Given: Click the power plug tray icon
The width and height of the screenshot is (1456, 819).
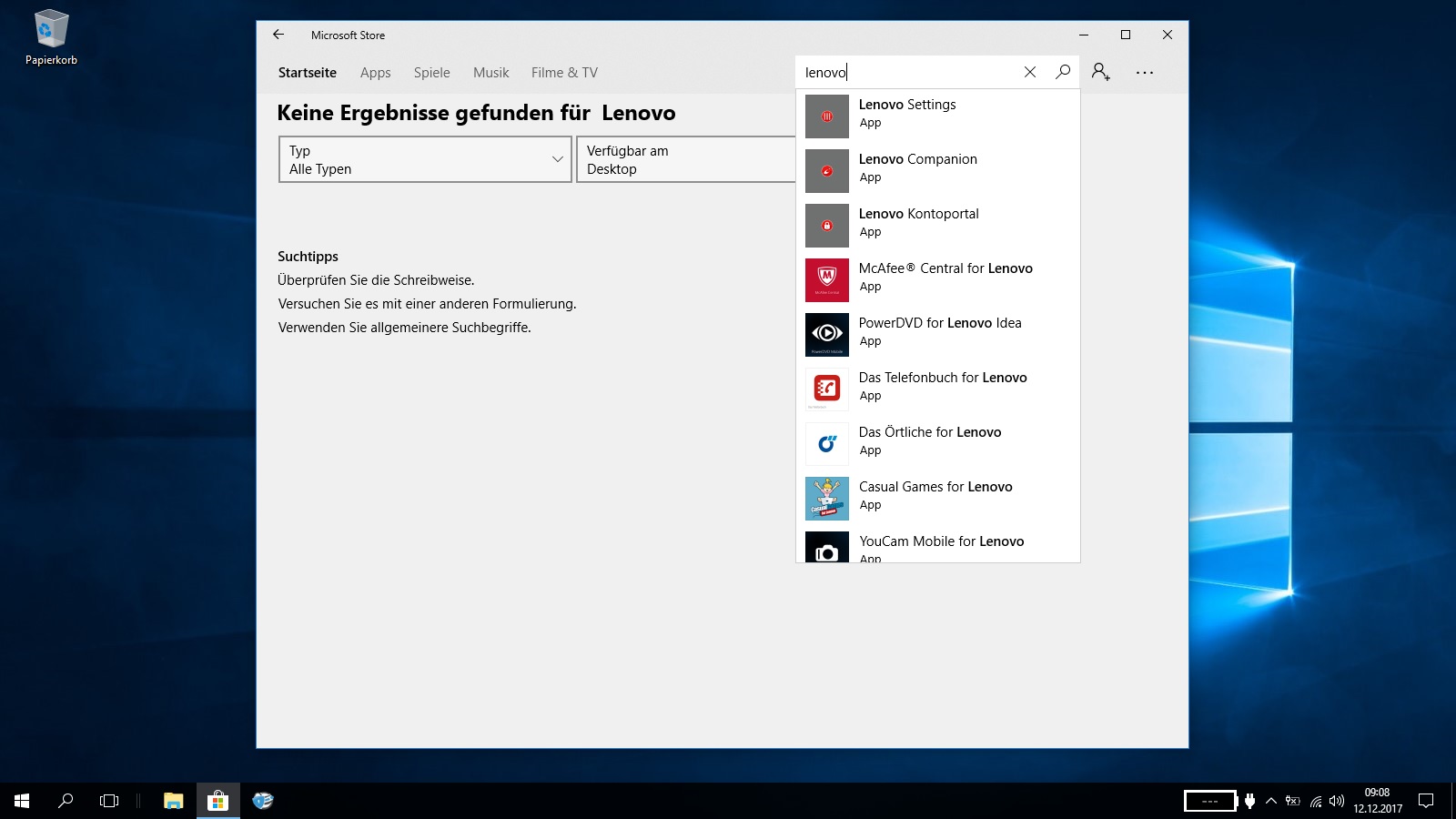Looking at the screenshot, I should [1250, 801].
